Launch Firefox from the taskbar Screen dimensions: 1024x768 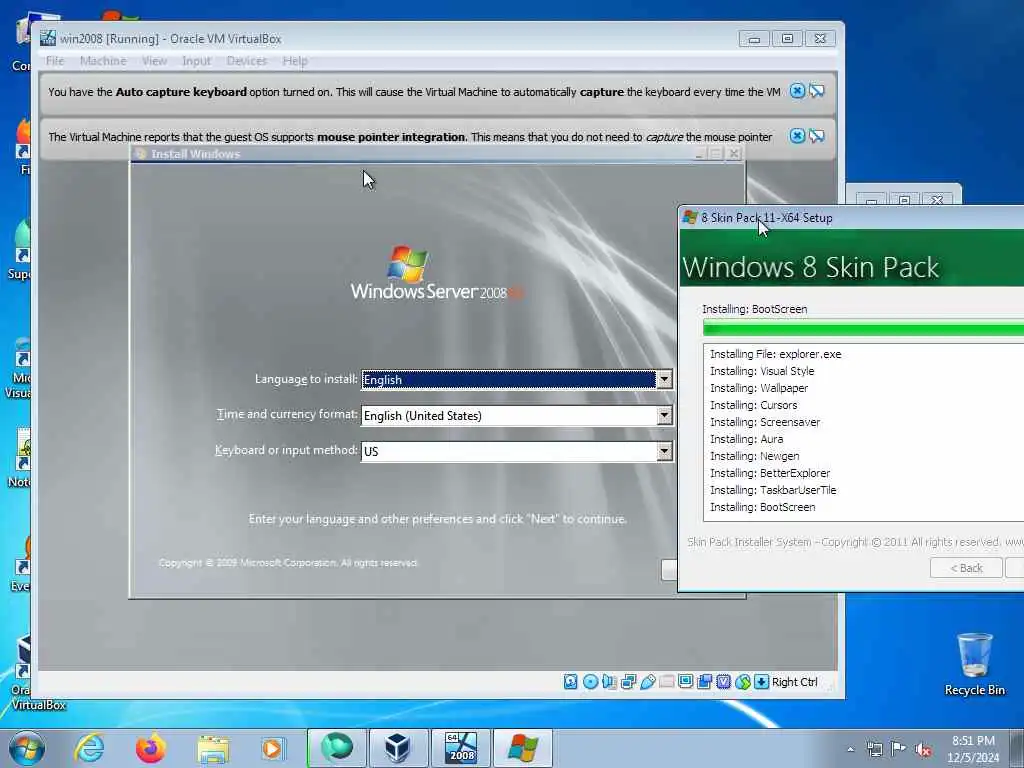pyautogui.click(x=150, y=748)
